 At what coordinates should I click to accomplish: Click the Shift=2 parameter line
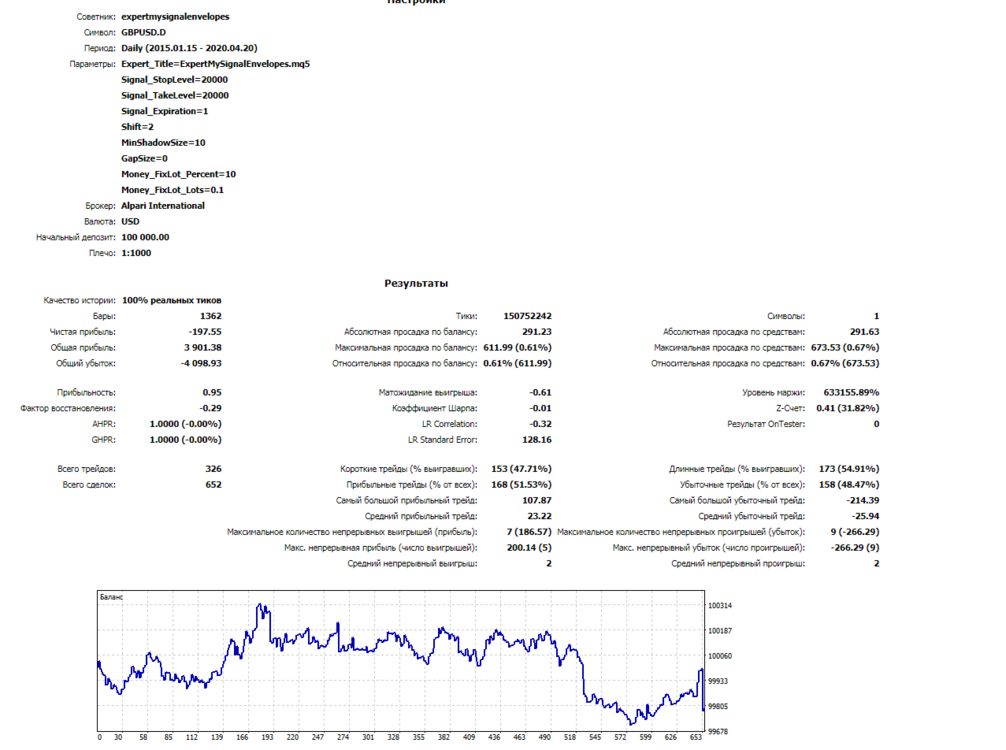pyautogui.click(x=137, y=127)
